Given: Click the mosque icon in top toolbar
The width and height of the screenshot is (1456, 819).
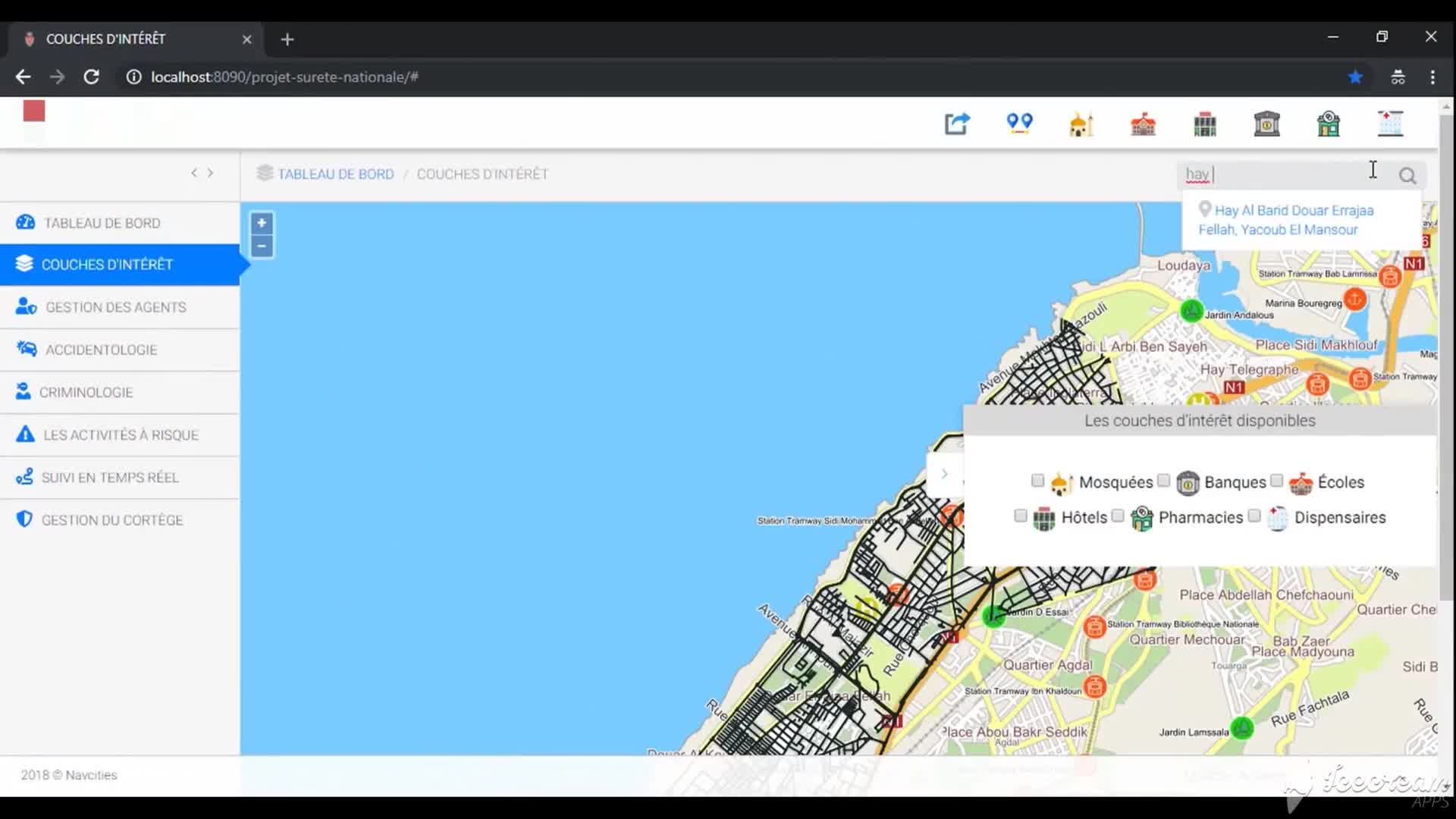Looking at the screenshot, I should point(1081,124).
